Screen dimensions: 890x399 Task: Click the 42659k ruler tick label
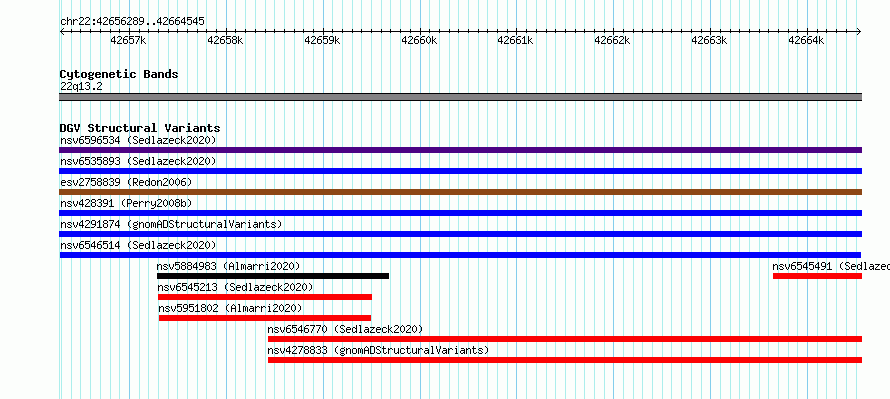point(322,41)
